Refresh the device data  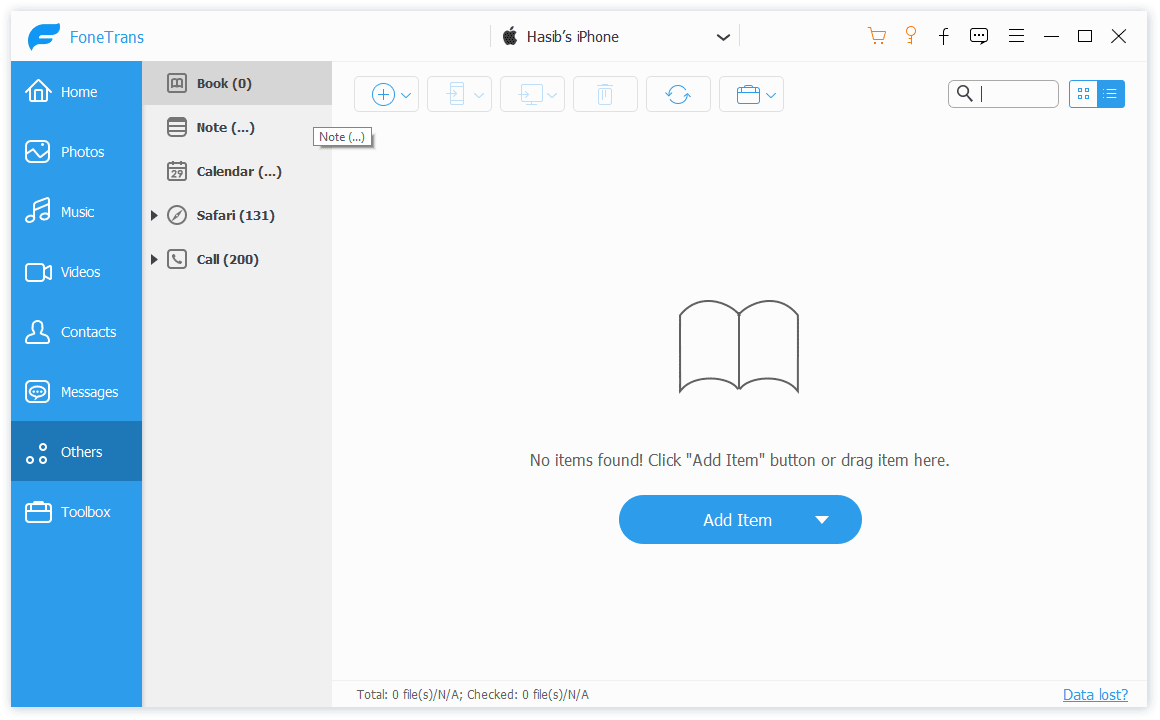(678, 93)
